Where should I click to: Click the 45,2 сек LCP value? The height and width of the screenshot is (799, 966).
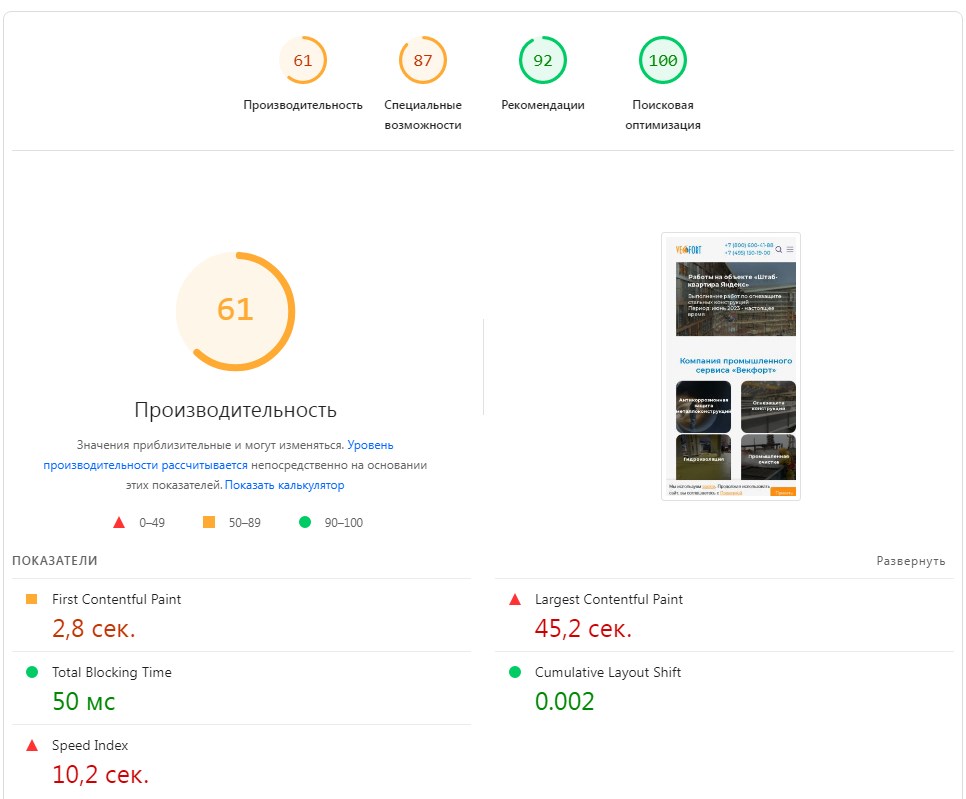(x=583, y=627)
